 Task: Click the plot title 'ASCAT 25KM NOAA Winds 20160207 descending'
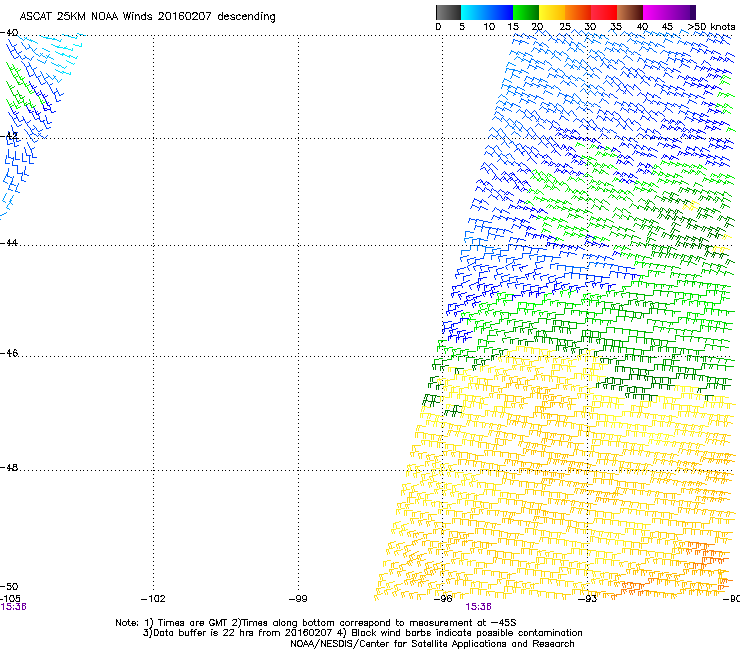tap(147, 17)
